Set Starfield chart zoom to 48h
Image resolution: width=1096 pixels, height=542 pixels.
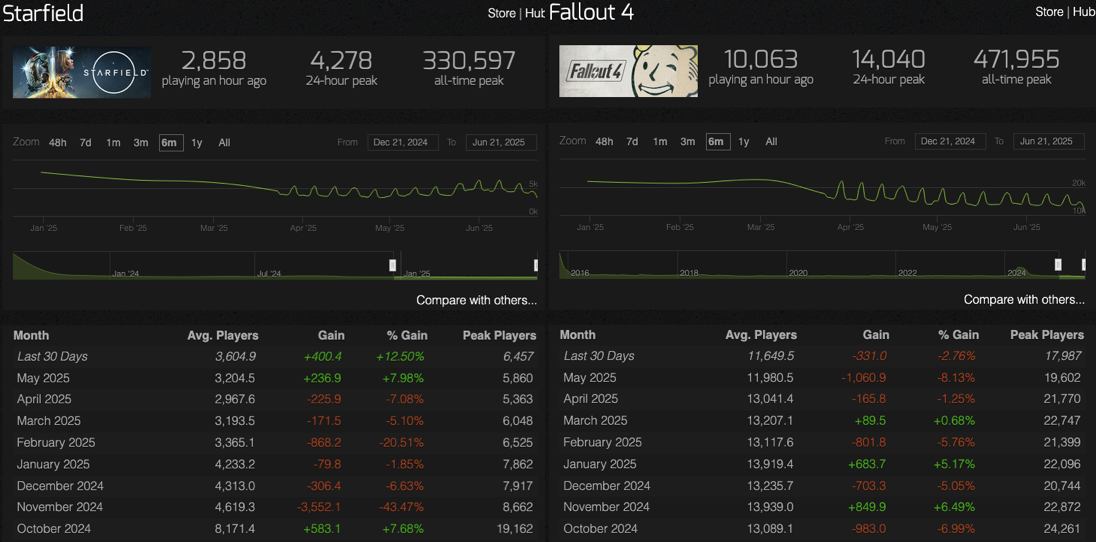58,143
